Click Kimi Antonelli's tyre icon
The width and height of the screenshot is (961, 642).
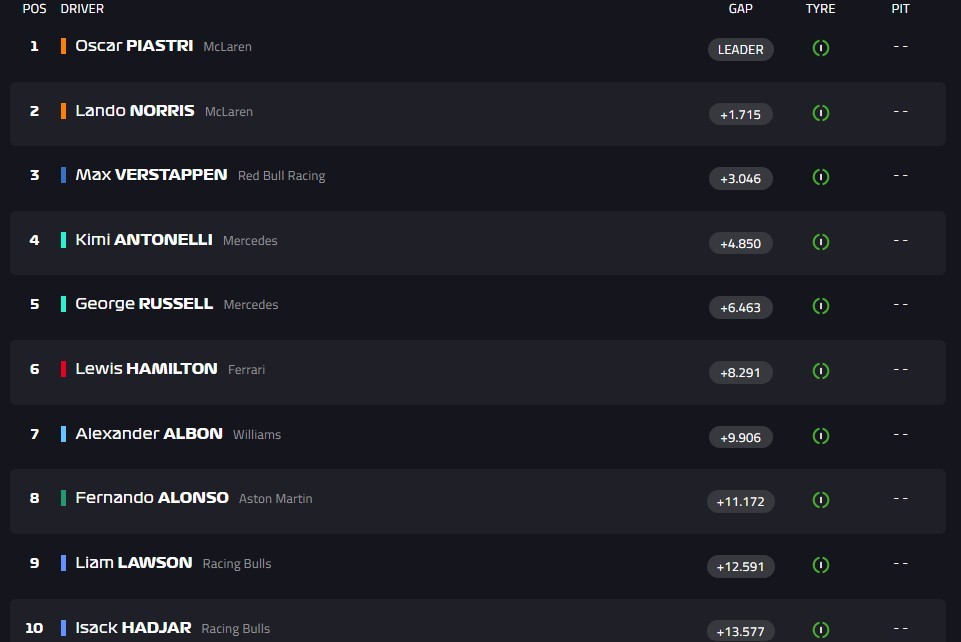(821, 242)
